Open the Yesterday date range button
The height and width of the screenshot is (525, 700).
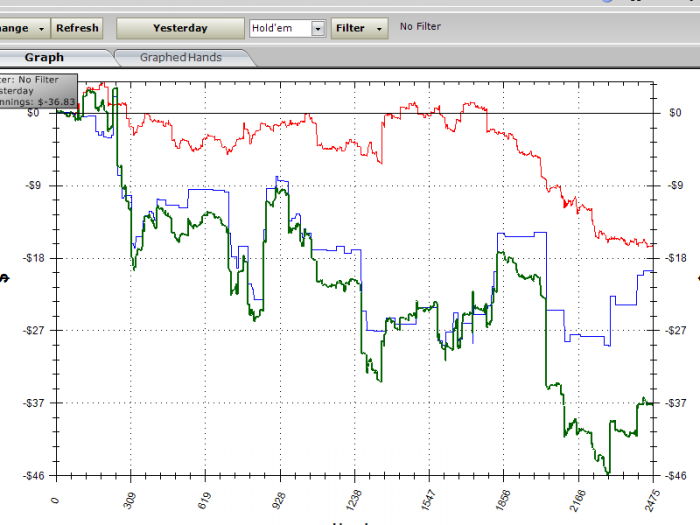point(180,28)
